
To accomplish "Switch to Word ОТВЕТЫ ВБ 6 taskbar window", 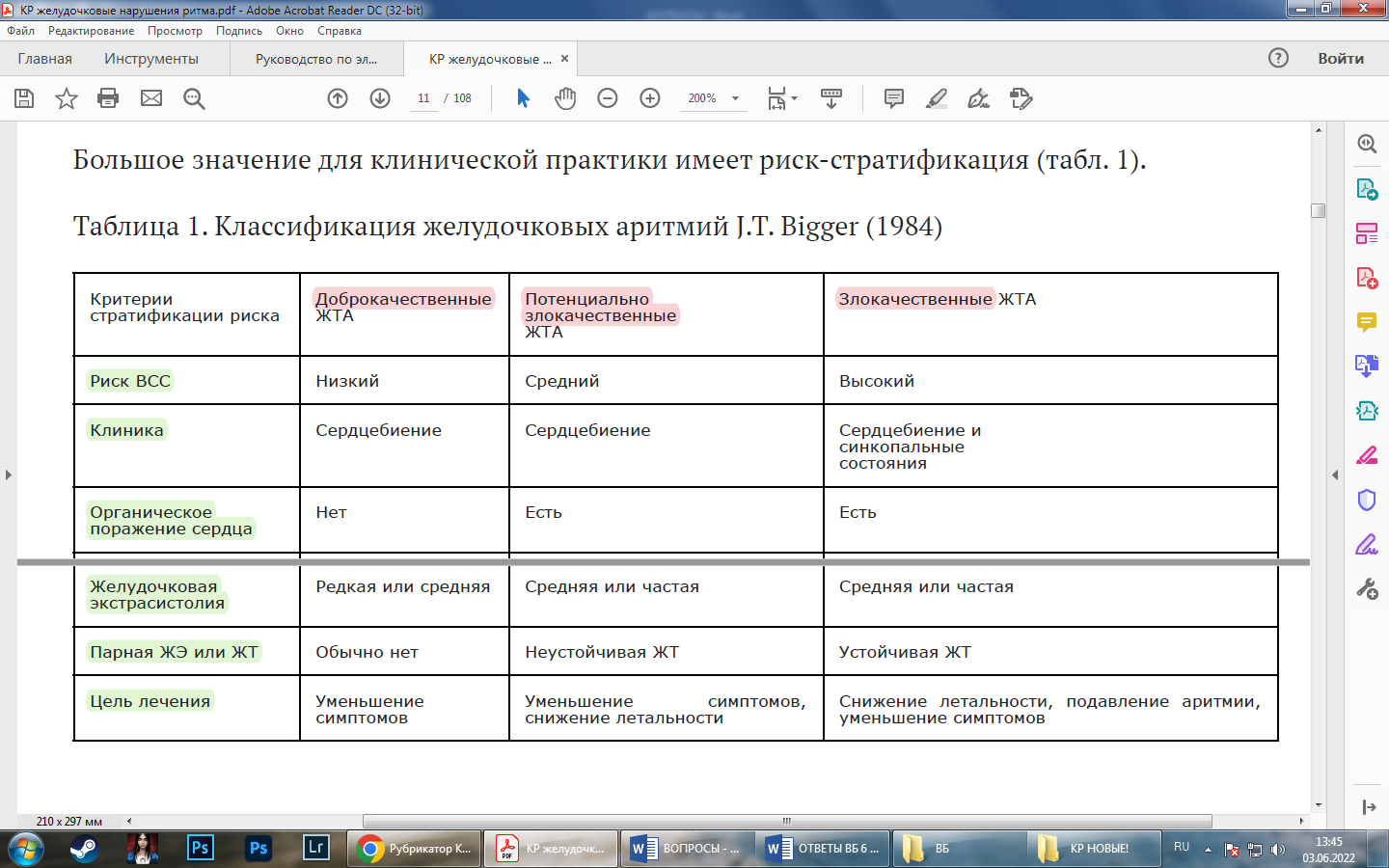I will [x=822, y=849].
